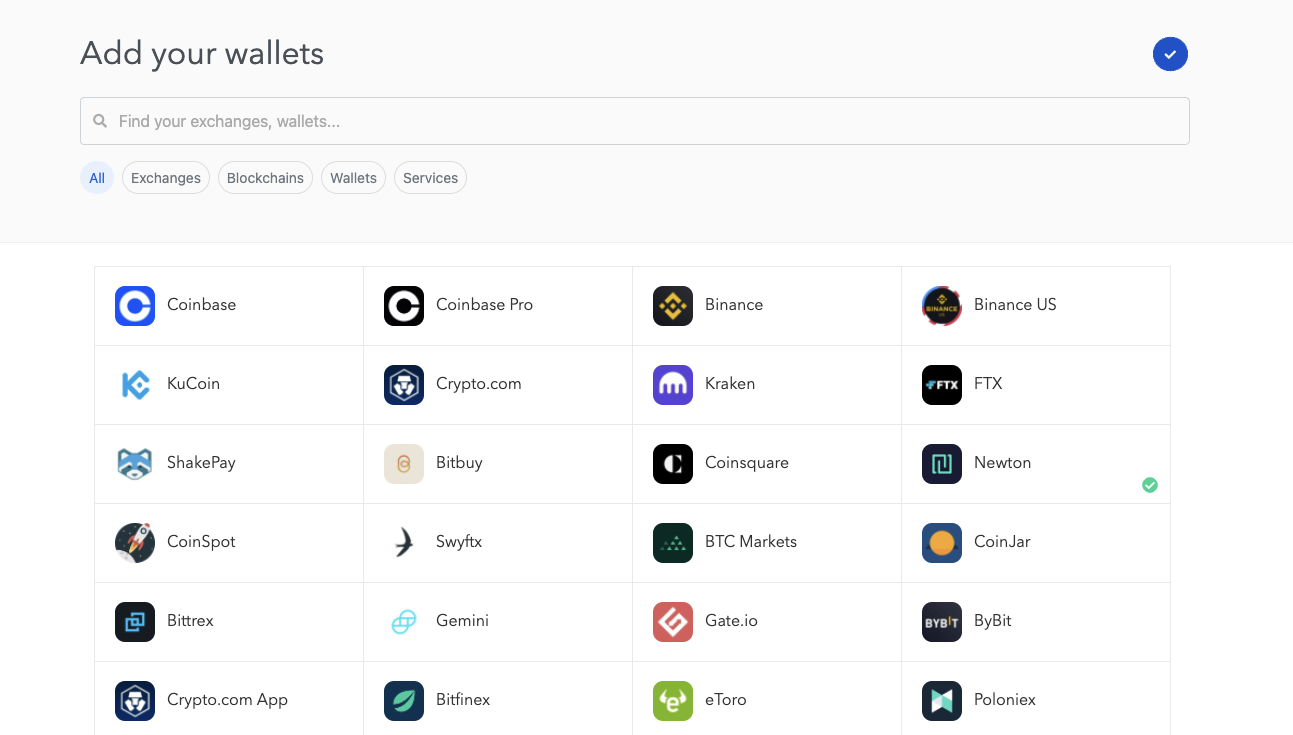Choose the Kraken purple logo
The image size is (1293, 735).
[x=673, y=384]
